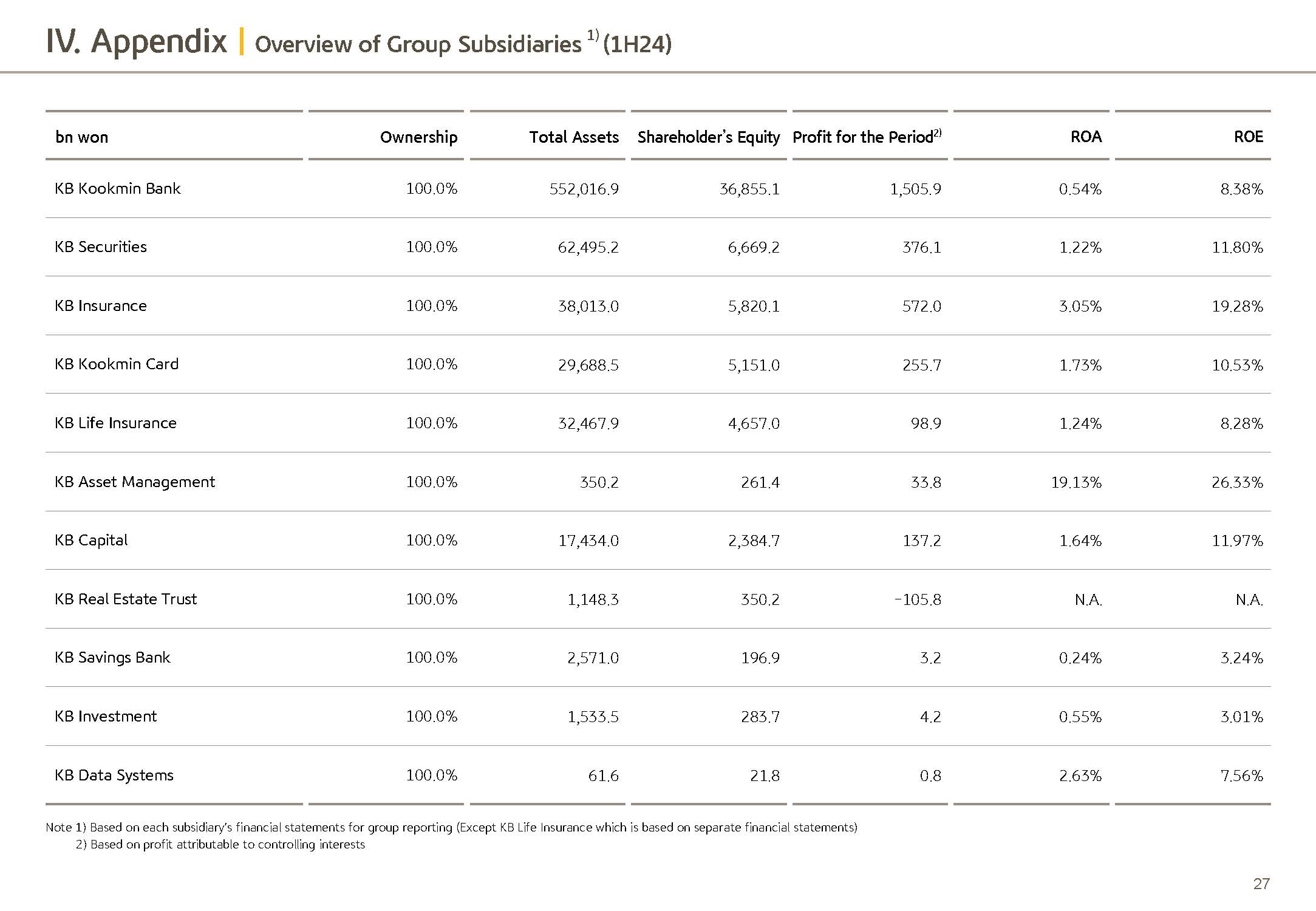Click the 'IV. Appendix' slide title
Viewport: 1316px width, 911px height.
pyautogui.click(x=137, y=41)
